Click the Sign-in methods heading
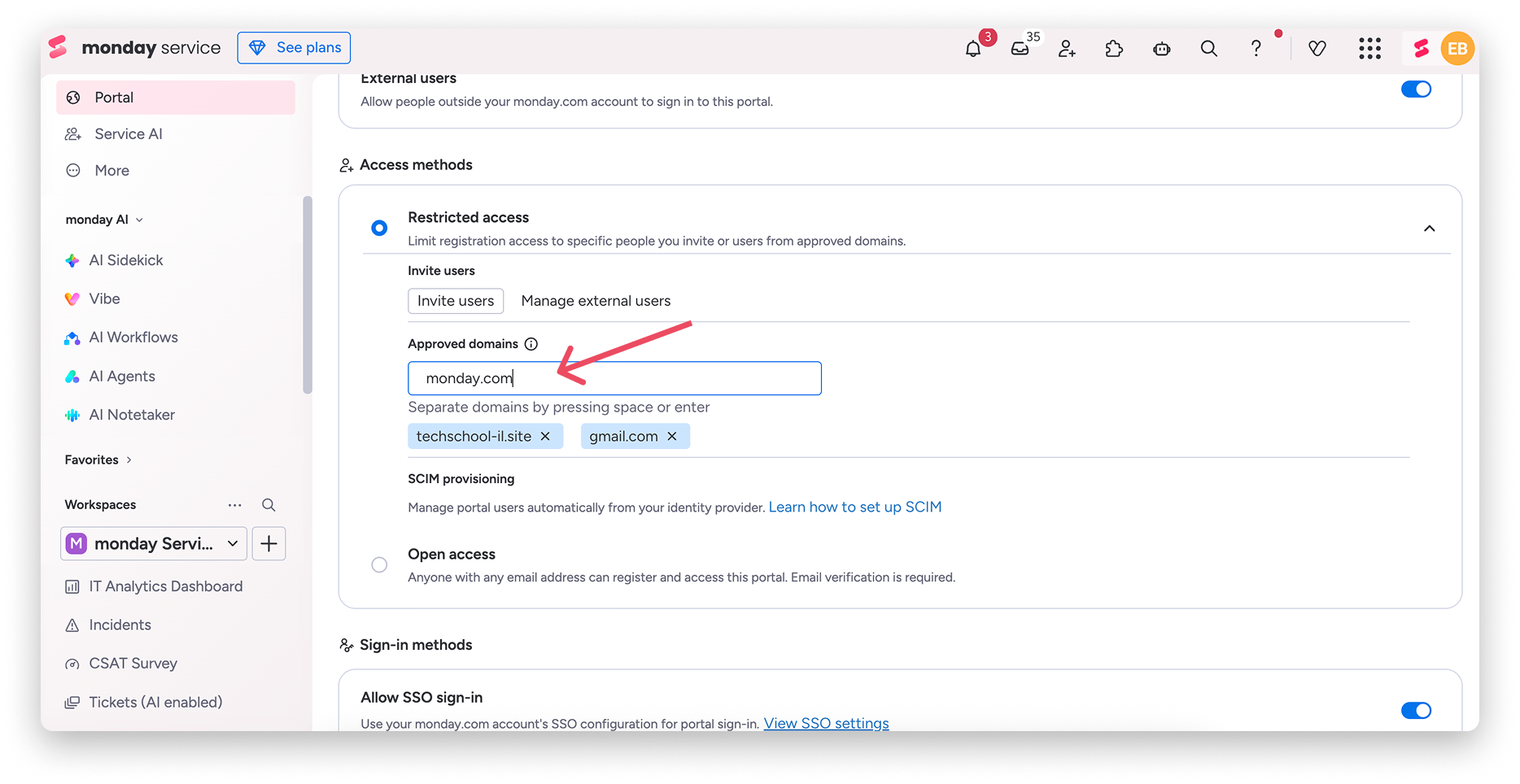 [416, 645]
